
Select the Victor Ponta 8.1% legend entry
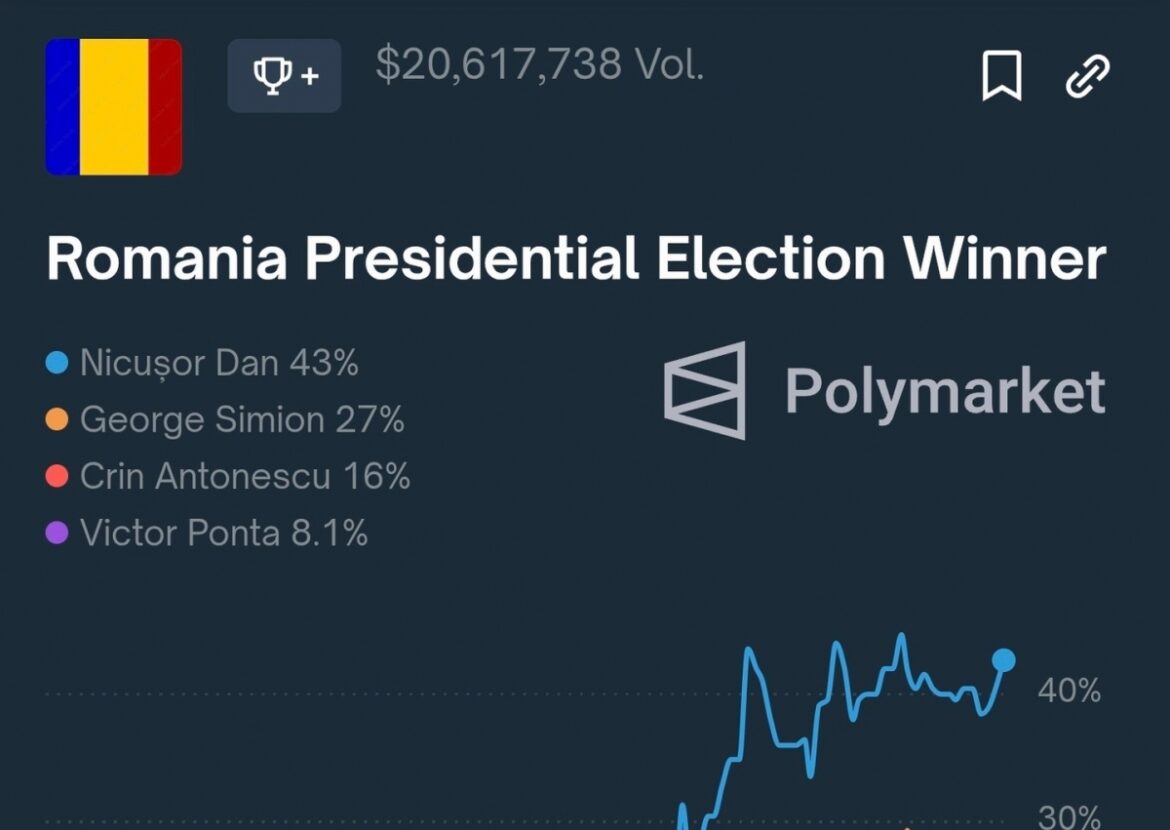[x=223, y=533]
